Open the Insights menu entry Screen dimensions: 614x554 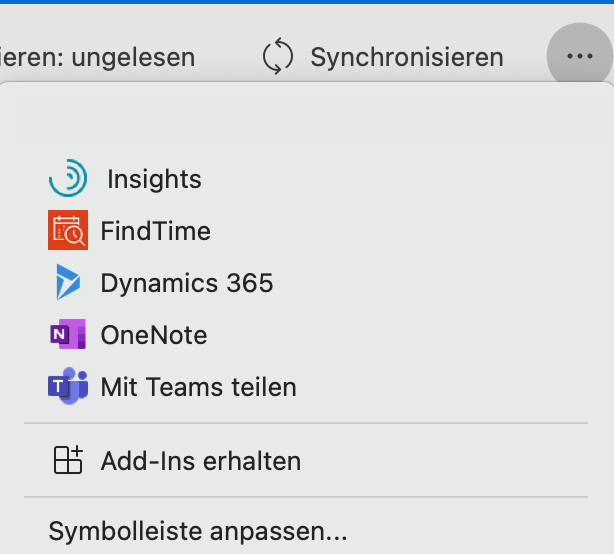pyautogui.click(x=154, y=179)
